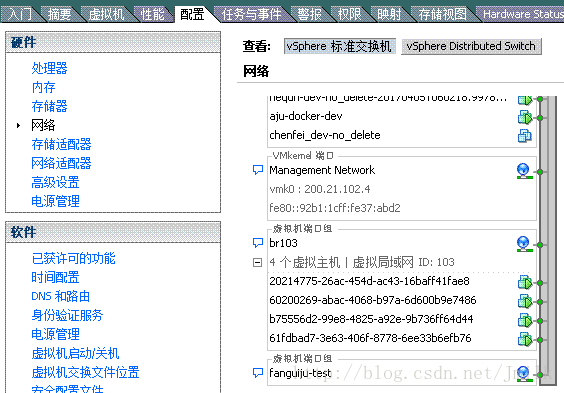564x393 pixels.
Task: Select the fanguiju-test port group
Action: coord(300,373)
